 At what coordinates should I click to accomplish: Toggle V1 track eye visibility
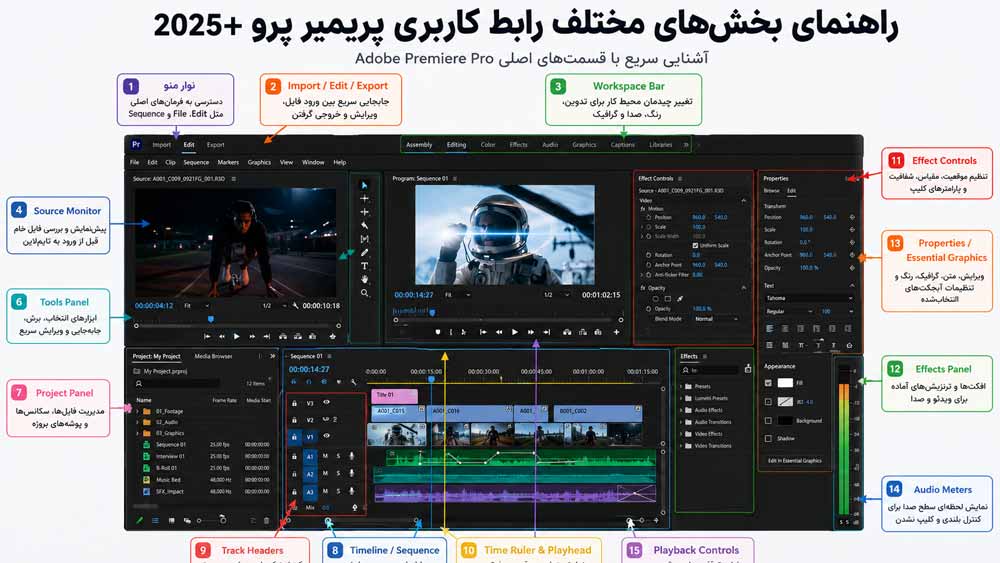(x=327, y=437)
